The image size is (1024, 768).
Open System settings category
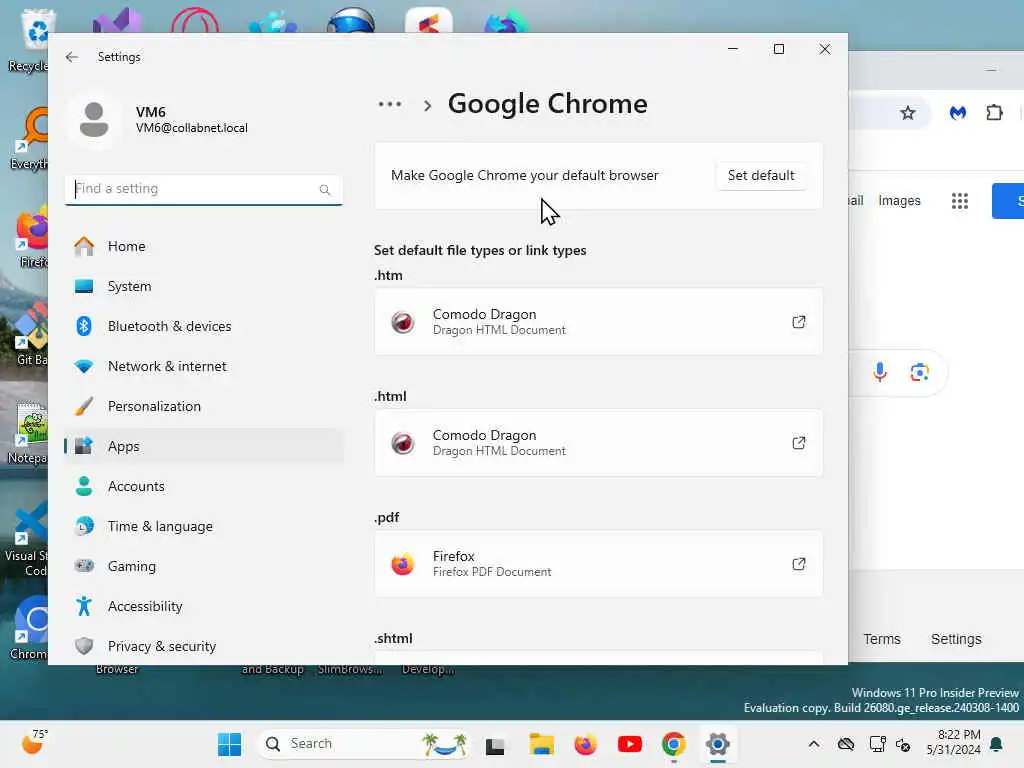click(204, 286)
